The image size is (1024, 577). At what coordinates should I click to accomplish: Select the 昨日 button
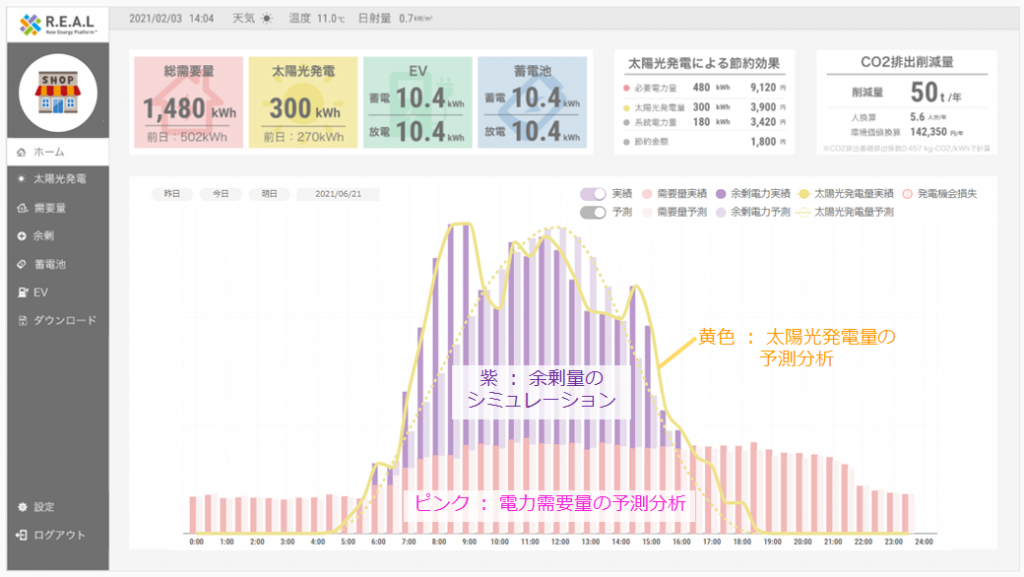click(172, 194)
